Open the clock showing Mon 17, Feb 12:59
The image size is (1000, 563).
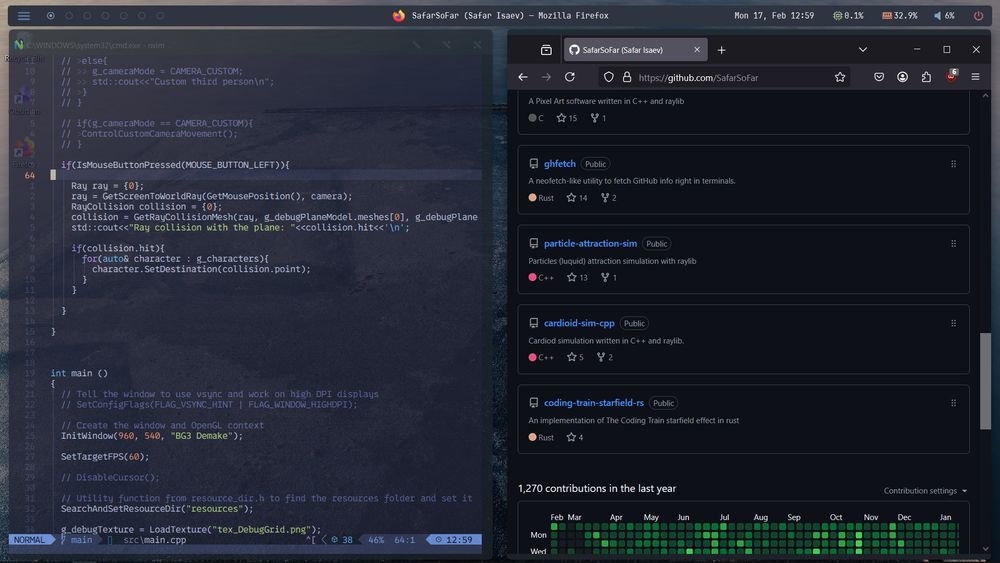tap(774, 15)
